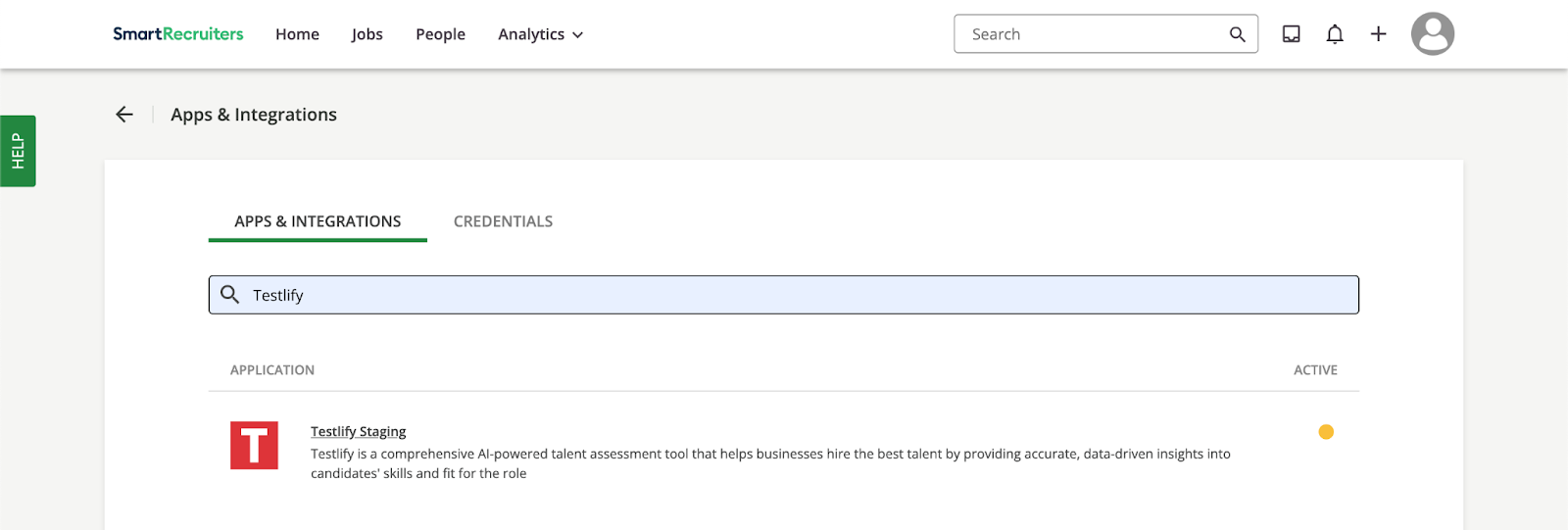
Task: Toggle the yellow active status dot
Action: click(x=1326, y=432)
